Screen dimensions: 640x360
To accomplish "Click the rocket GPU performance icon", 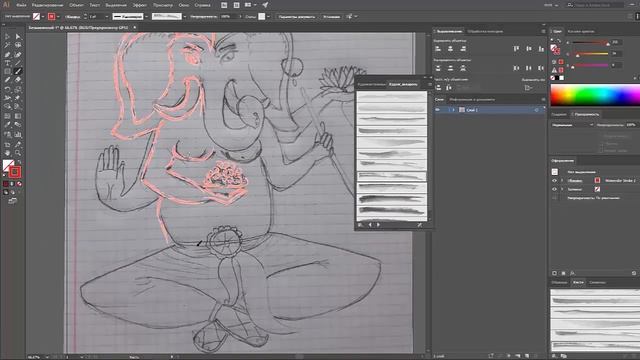I will 265,5.
